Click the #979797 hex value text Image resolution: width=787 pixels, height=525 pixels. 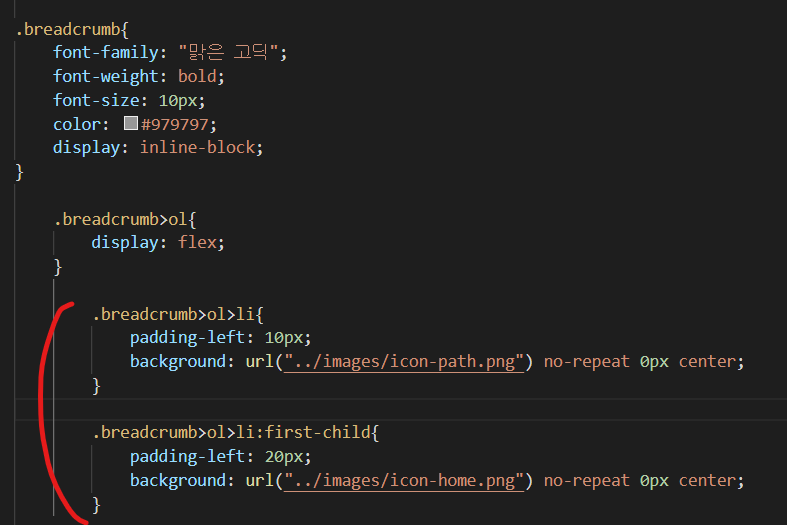pos(175,124)
